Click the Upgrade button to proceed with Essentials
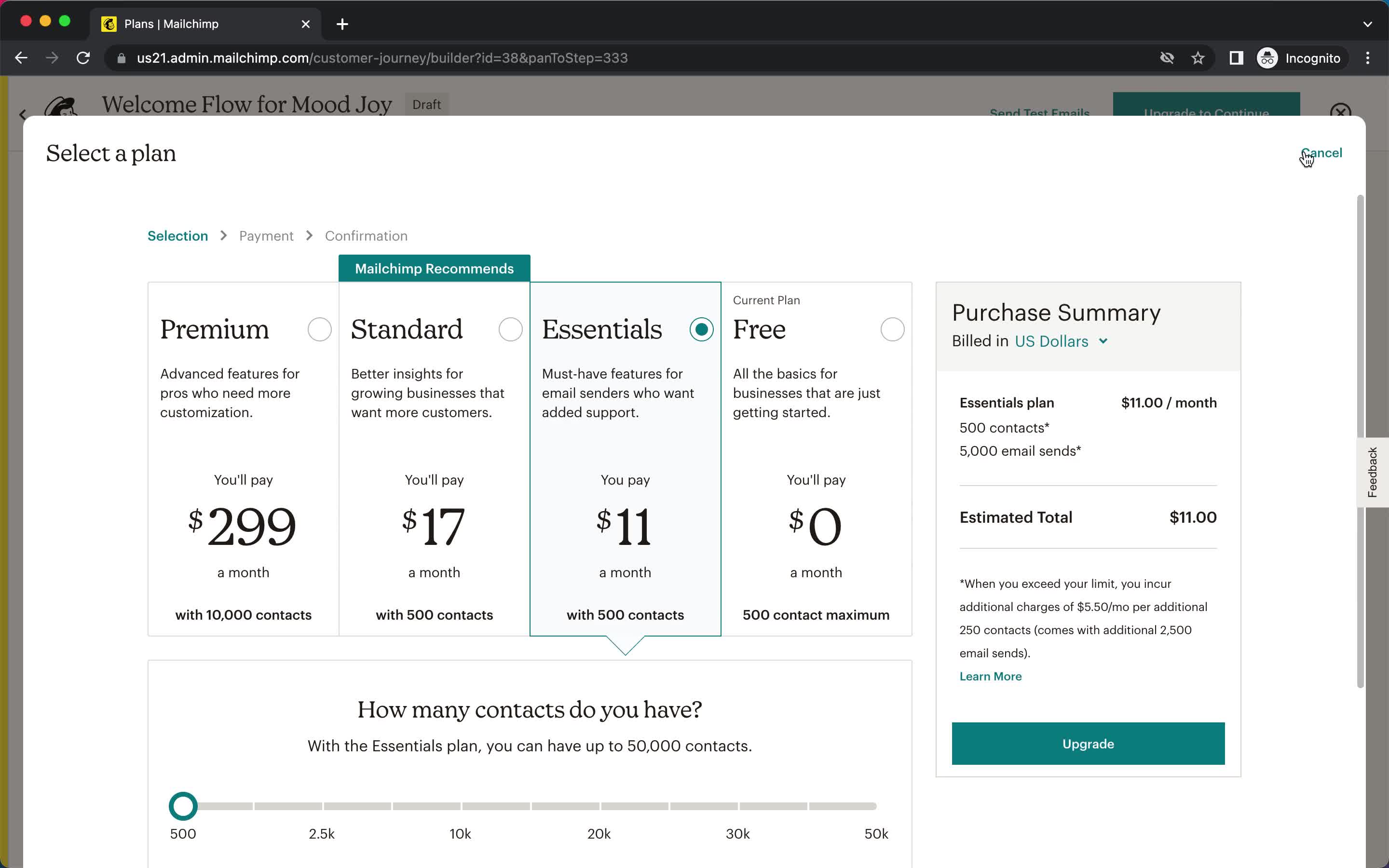Screen dimensions: 1389x868 (1088, 744)
